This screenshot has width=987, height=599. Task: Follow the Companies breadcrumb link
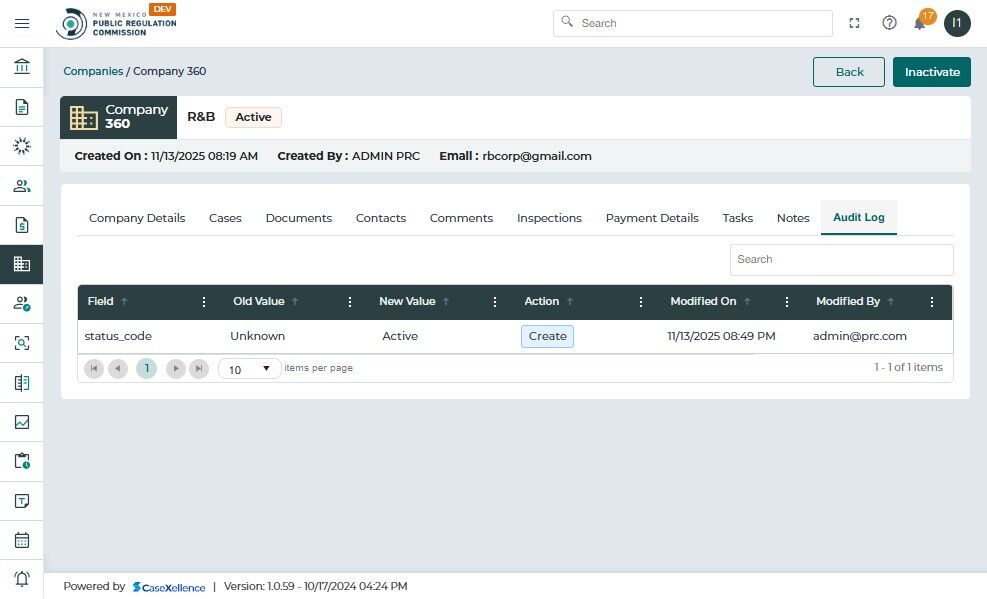click(x=93, y=71)
